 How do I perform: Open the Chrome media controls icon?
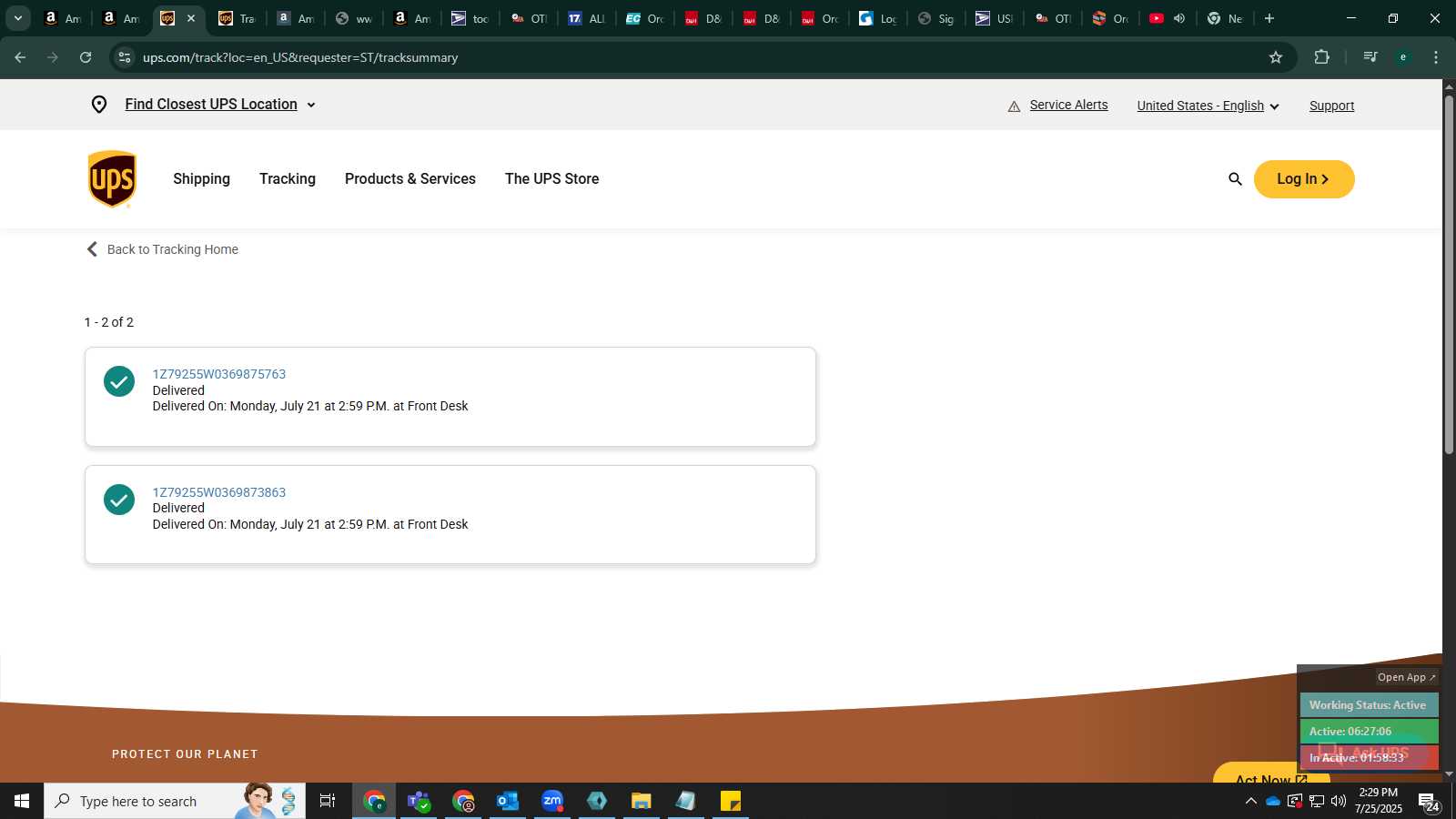(1370, 57)
